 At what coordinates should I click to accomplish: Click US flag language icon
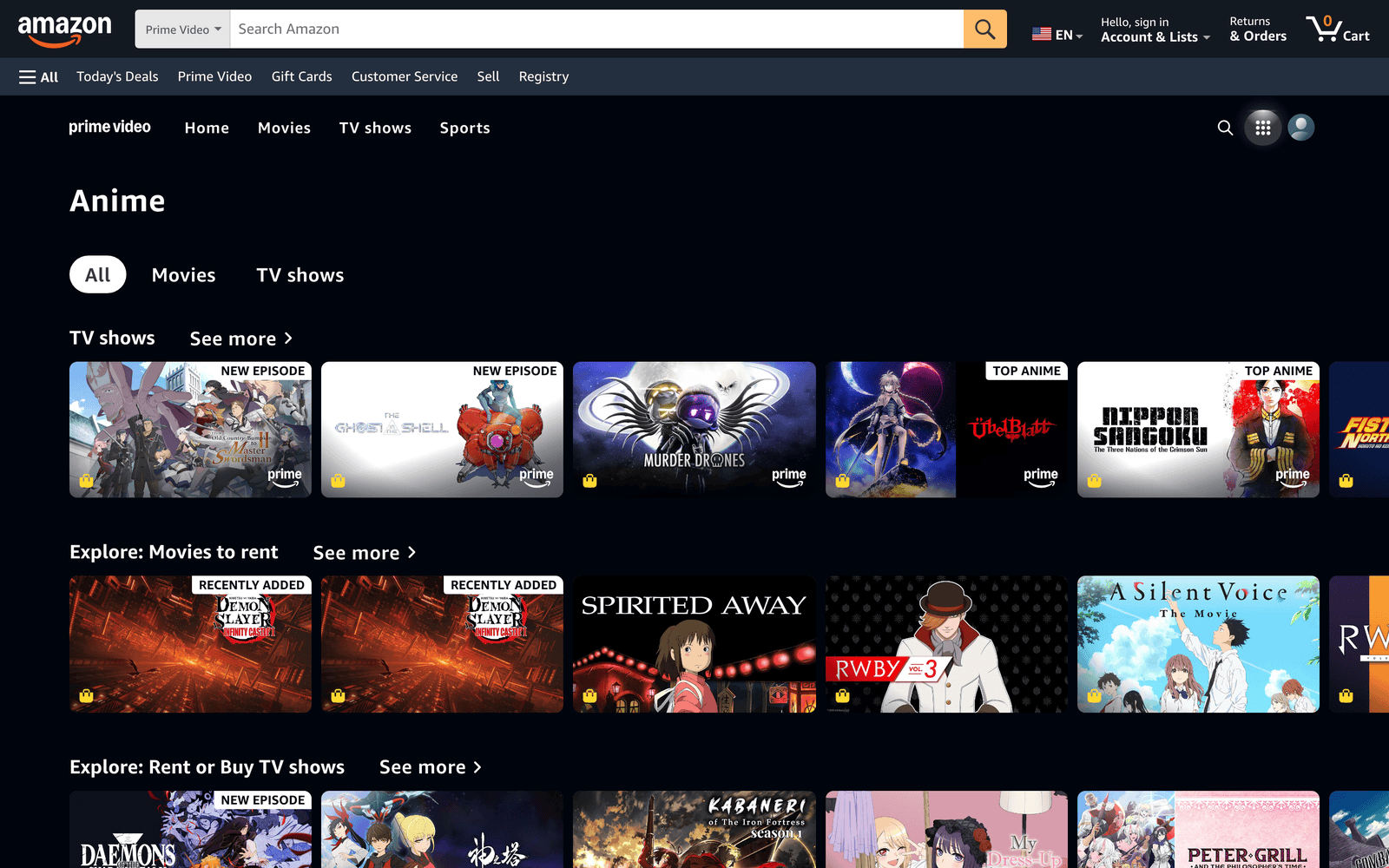click(x=1041, y=35)
